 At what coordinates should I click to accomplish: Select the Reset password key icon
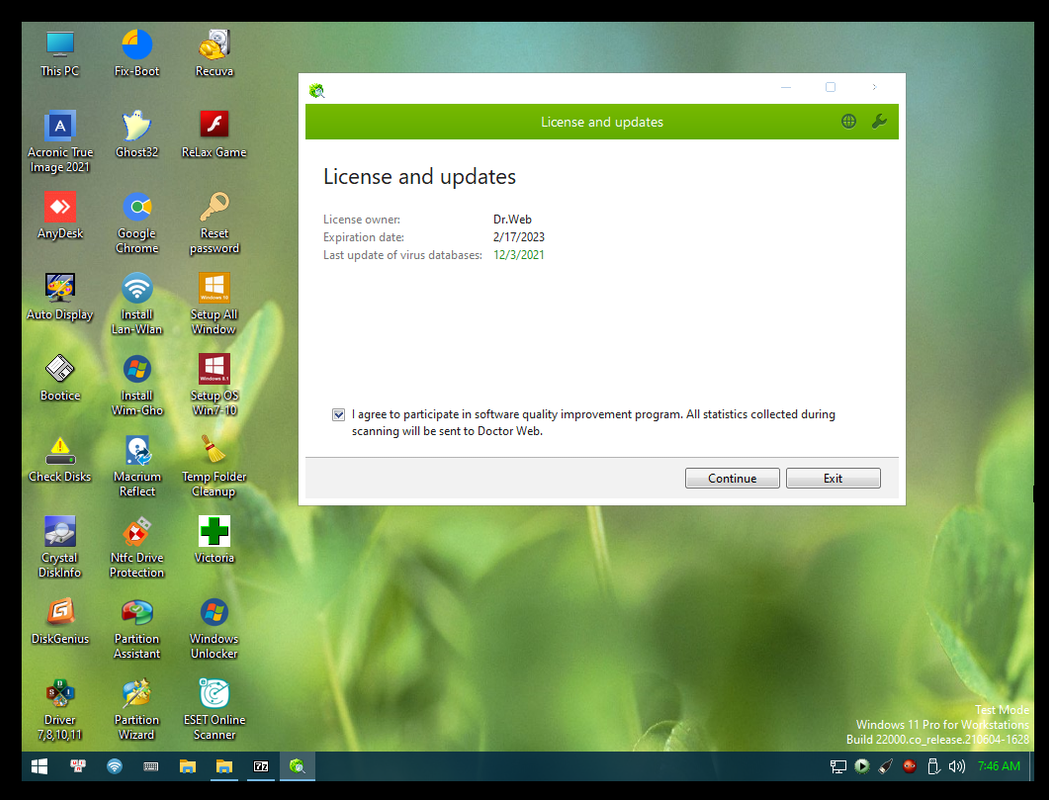click(x=214, y=222)
